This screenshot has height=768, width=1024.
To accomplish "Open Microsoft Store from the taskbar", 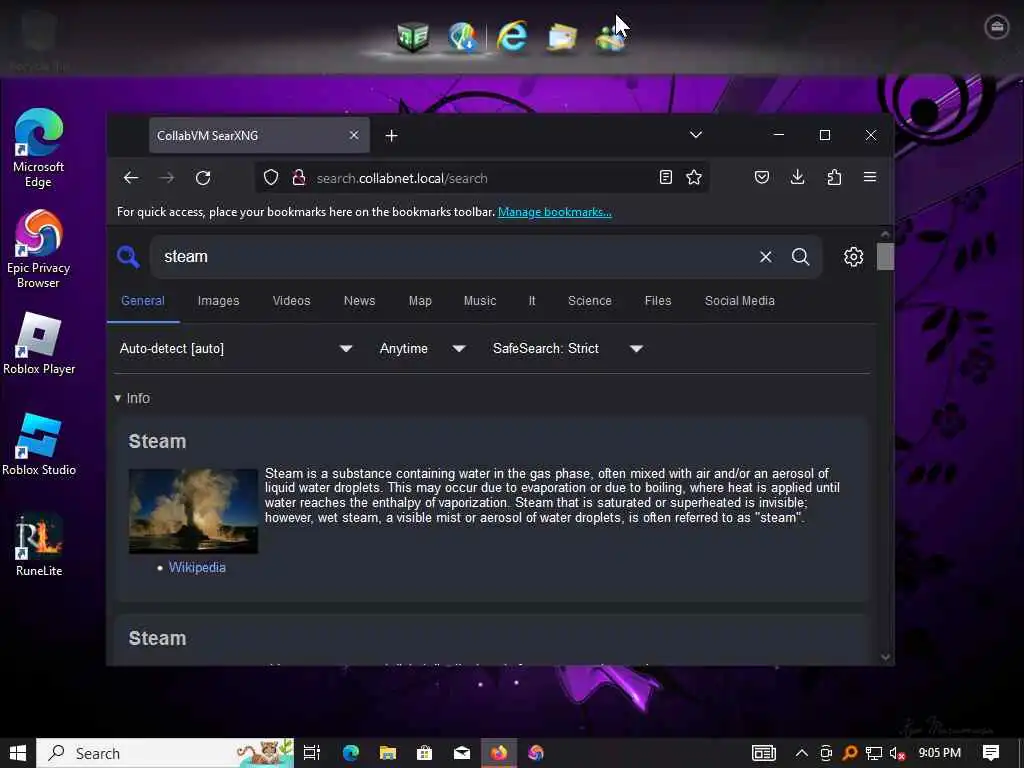I will coord(424,753).
